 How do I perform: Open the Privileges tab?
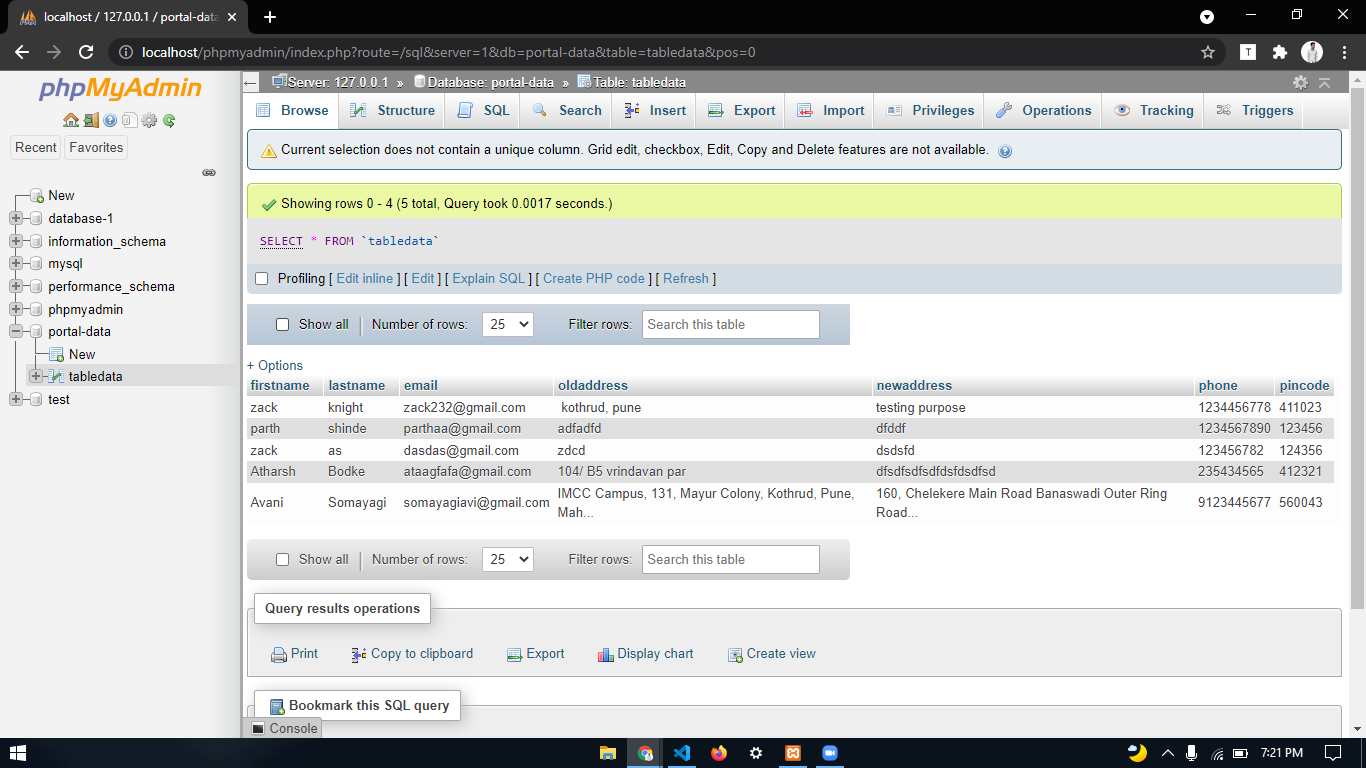click(x=930, y=111)
